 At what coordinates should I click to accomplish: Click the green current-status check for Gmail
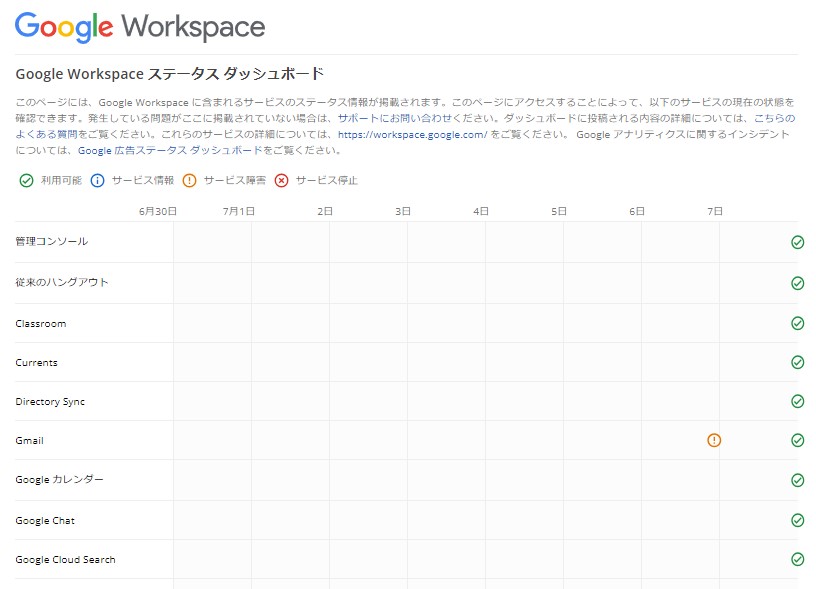pyautogui.click(x=797, y=440)
